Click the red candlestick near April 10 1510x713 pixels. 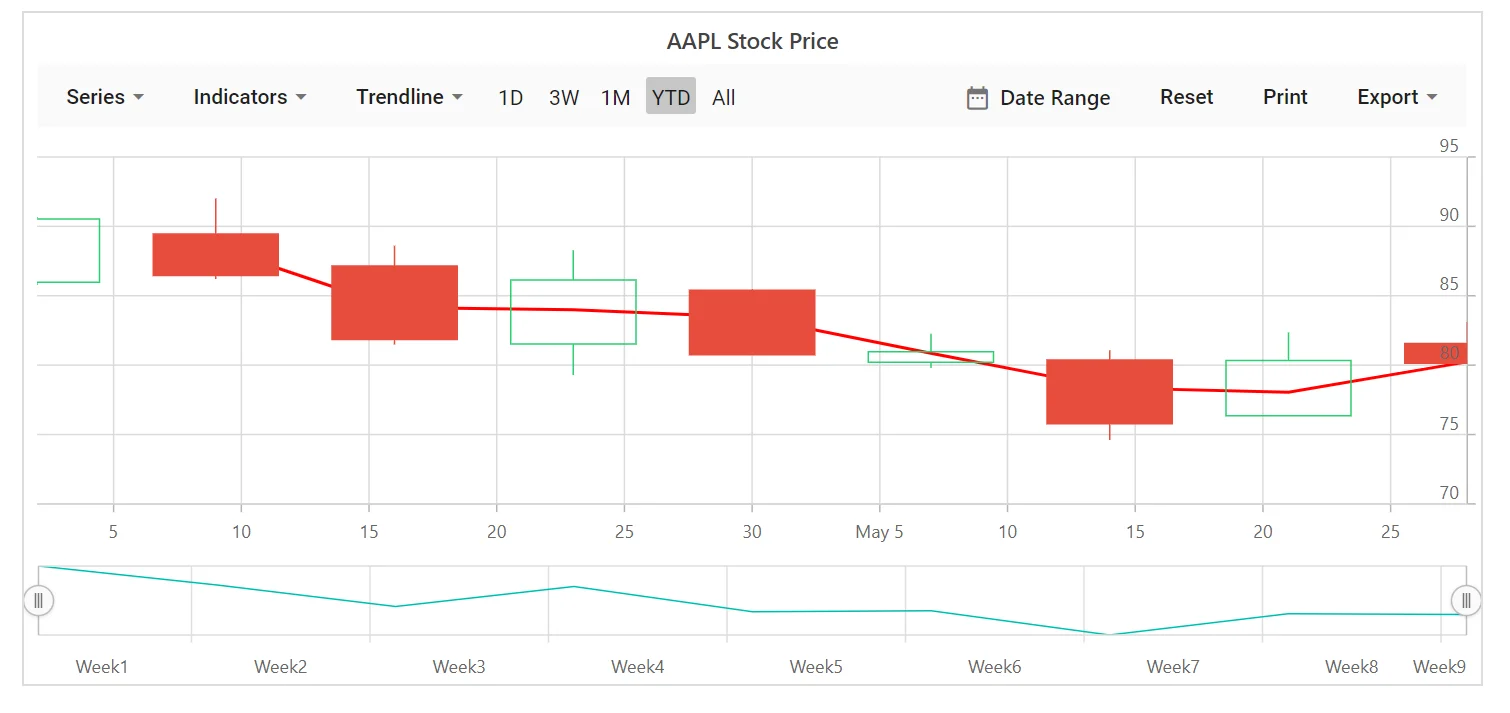point(216,255)
